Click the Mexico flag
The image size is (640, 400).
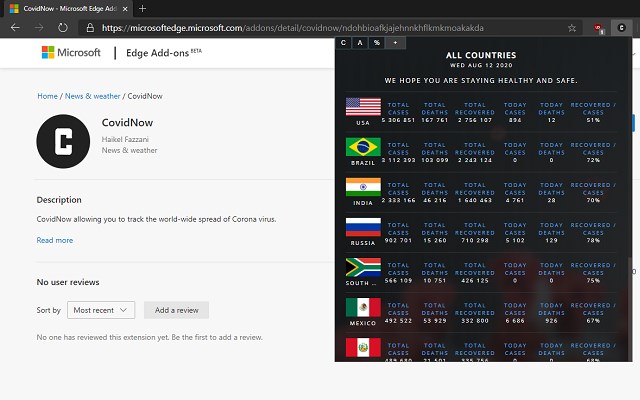click(363, 307)
